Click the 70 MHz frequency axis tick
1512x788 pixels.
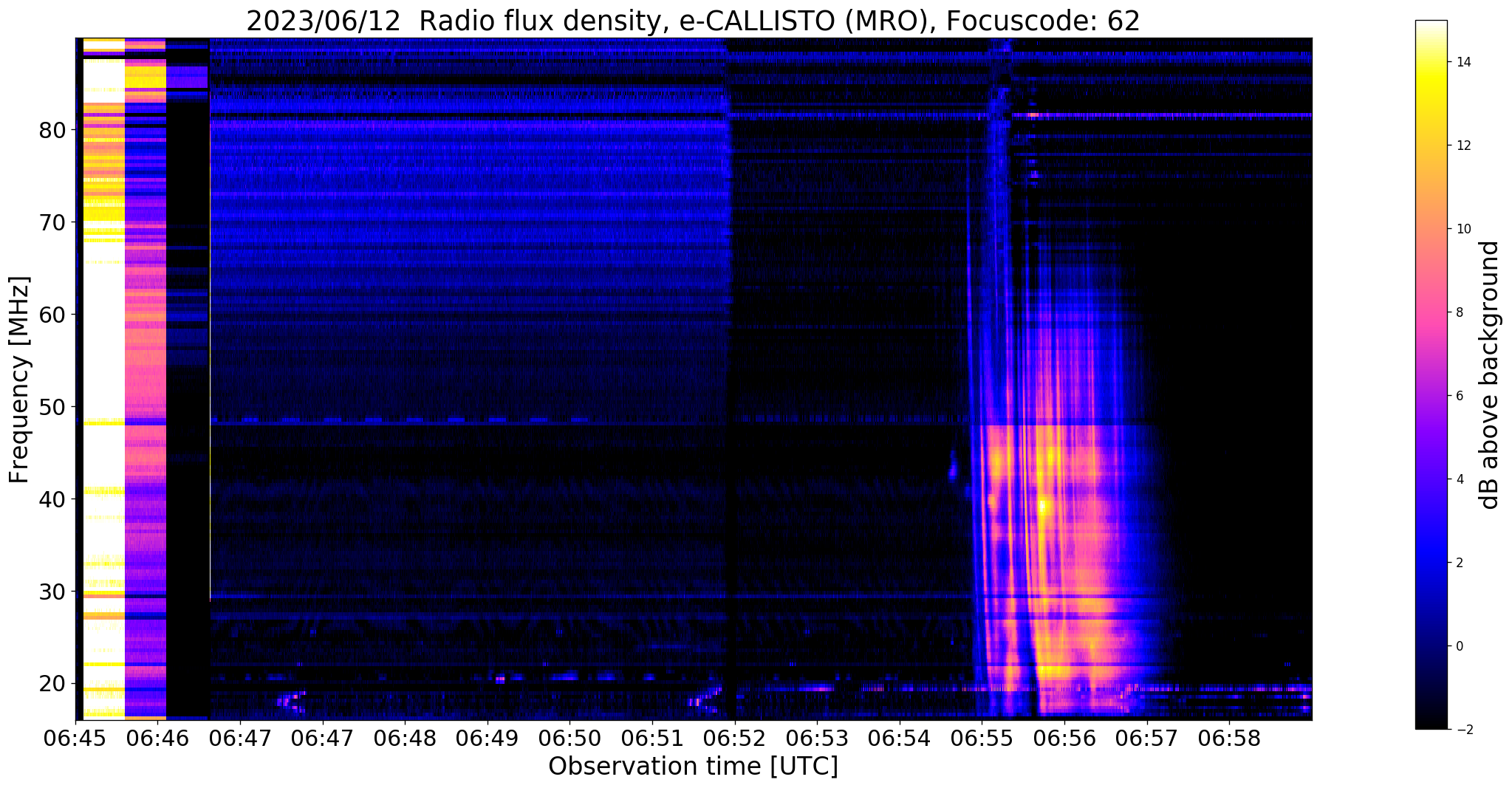click(52, 222)
